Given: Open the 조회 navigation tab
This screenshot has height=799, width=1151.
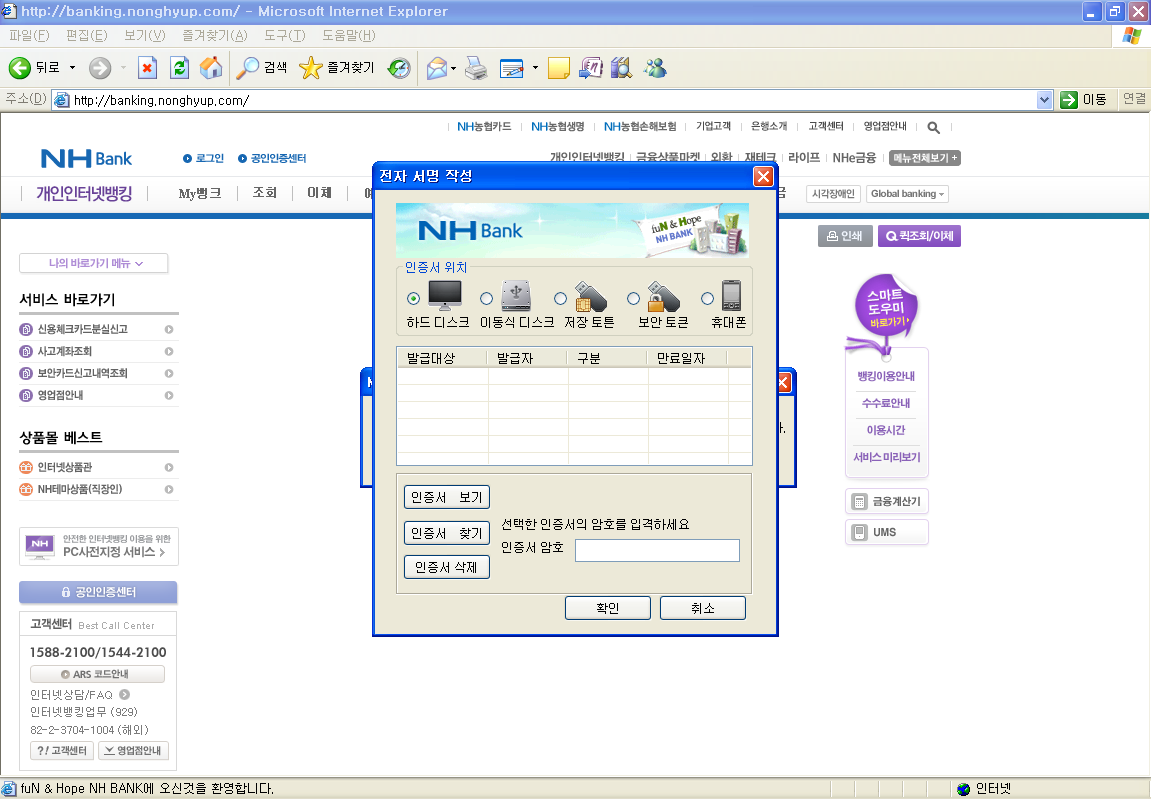Looking at the screenshot, I should [x=265, y=192].
